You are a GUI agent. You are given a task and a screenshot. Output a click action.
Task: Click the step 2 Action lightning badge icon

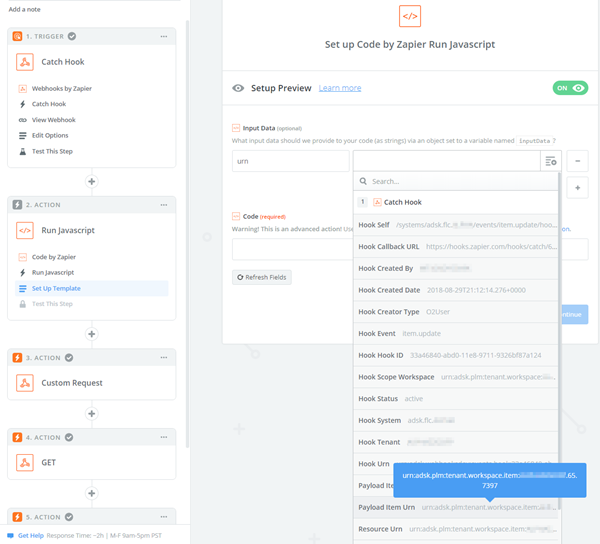pos(17,205)
